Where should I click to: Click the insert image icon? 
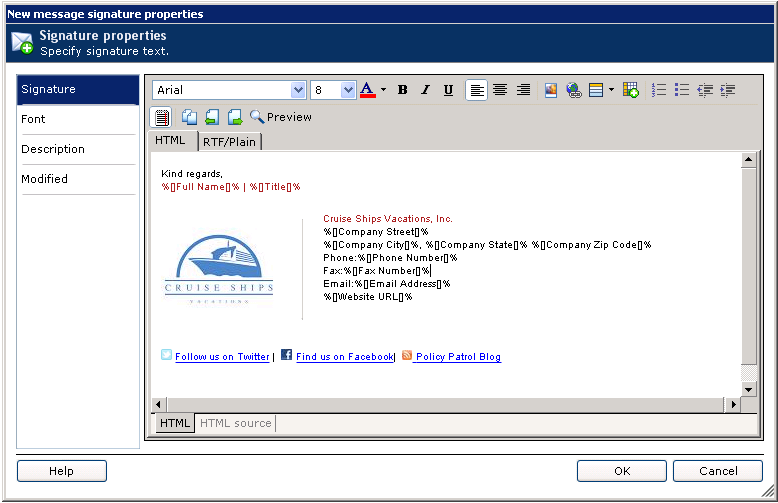(551, 90)
